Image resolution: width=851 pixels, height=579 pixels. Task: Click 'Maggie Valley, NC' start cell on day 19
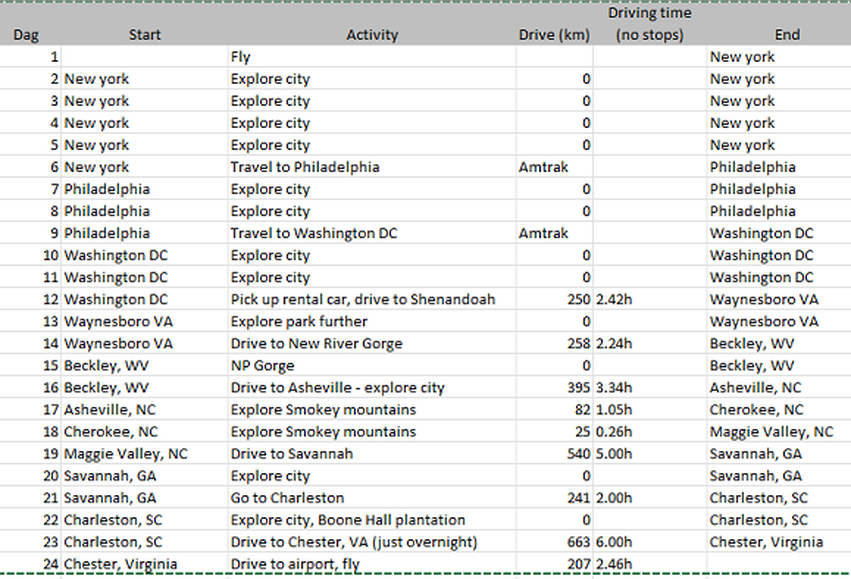tap(144, 454)
